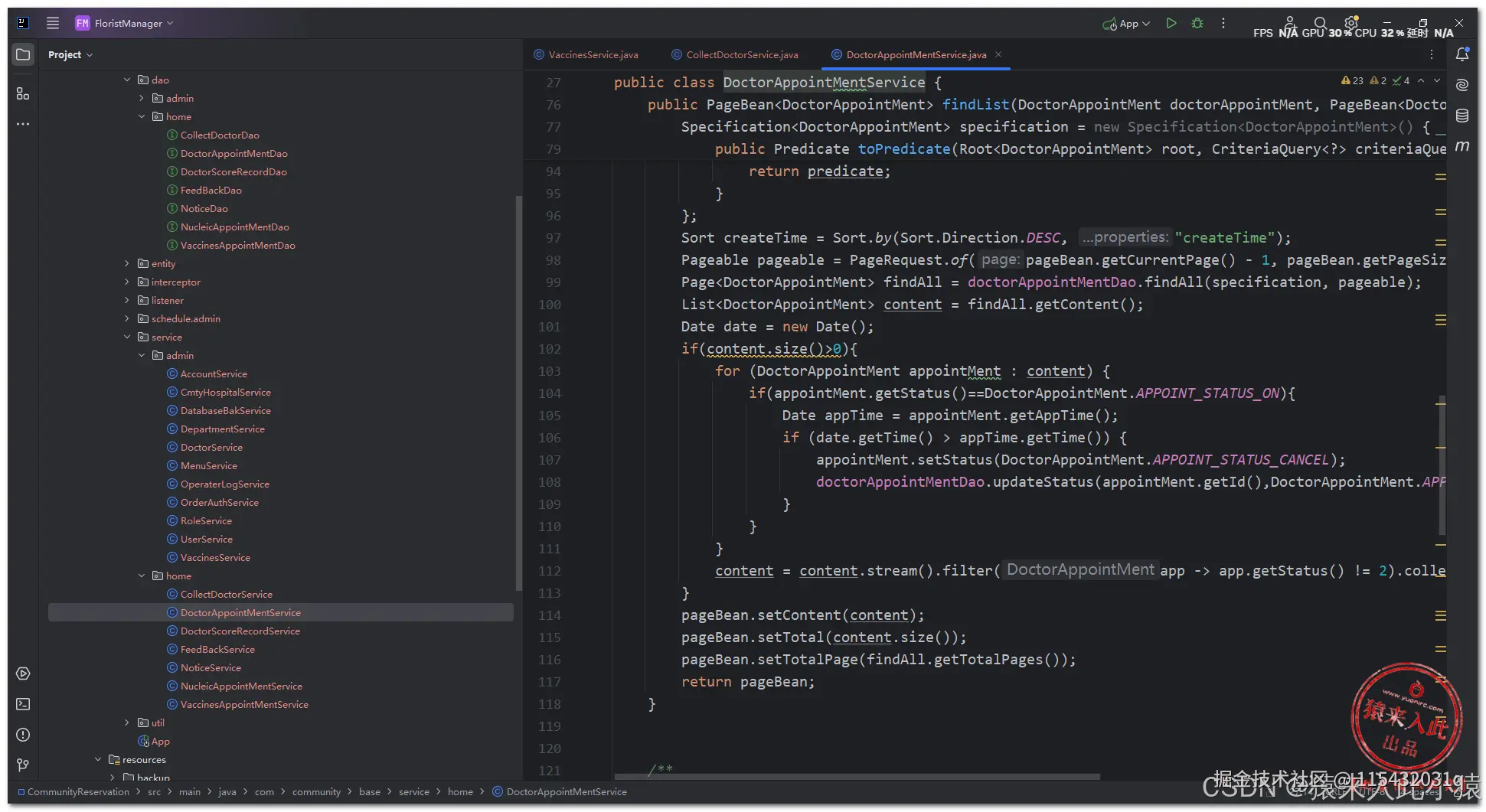Jump to next highlighted problem arrow

click(x=1437, y=80)
